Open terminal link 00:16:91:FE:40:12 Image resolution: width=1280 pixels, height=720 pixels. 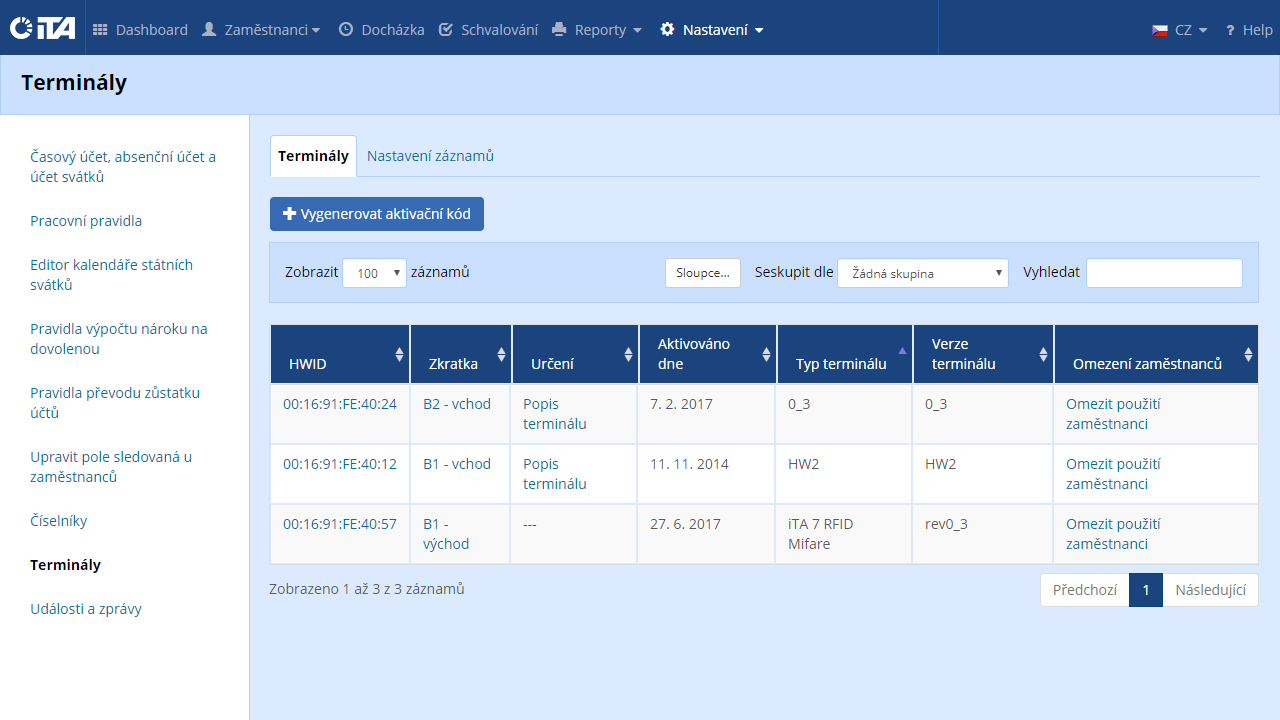click(339, 464)
